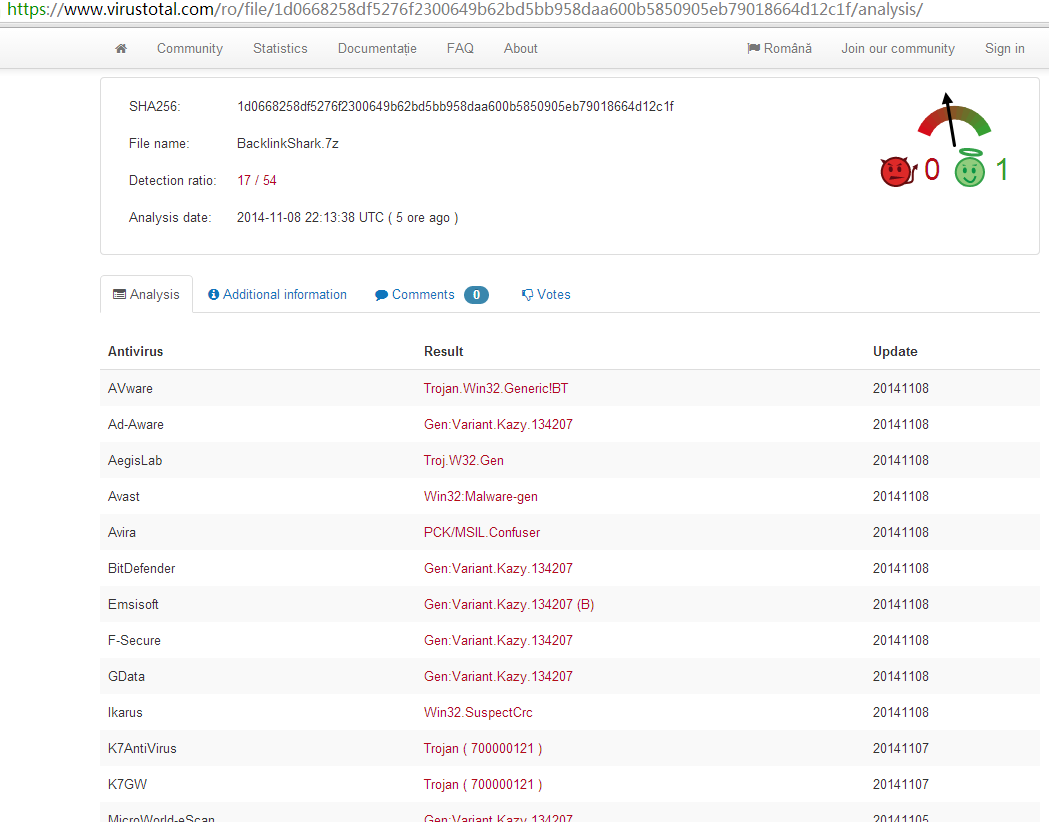Click the AegisLab result Troj.W32.Gen
1049x822 pixels.
[464, 461]
